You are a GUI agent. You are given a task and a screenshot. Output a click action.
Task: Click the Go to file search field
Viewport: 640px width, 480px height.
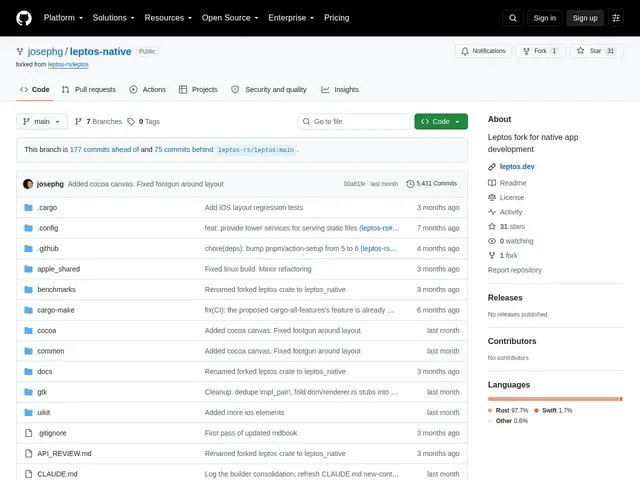pos(354,122)
